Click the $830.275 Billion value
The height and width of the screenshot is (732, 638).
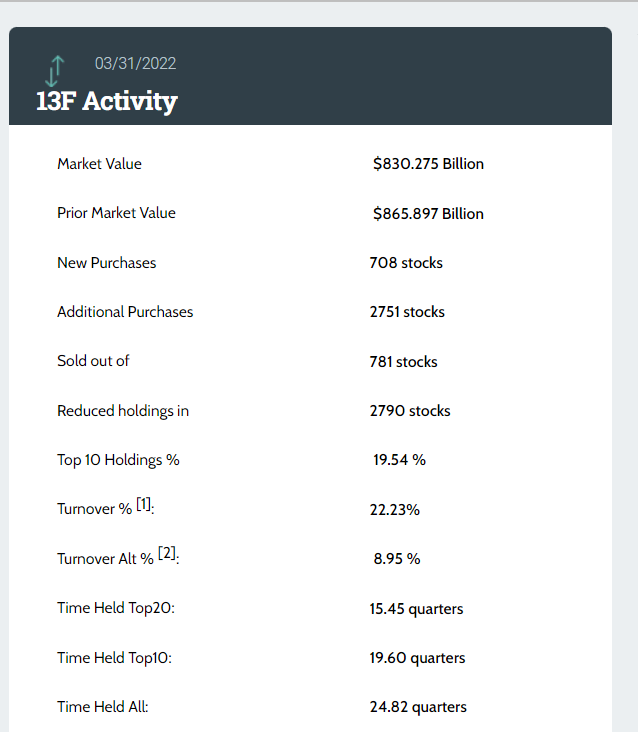pos(428,164)
